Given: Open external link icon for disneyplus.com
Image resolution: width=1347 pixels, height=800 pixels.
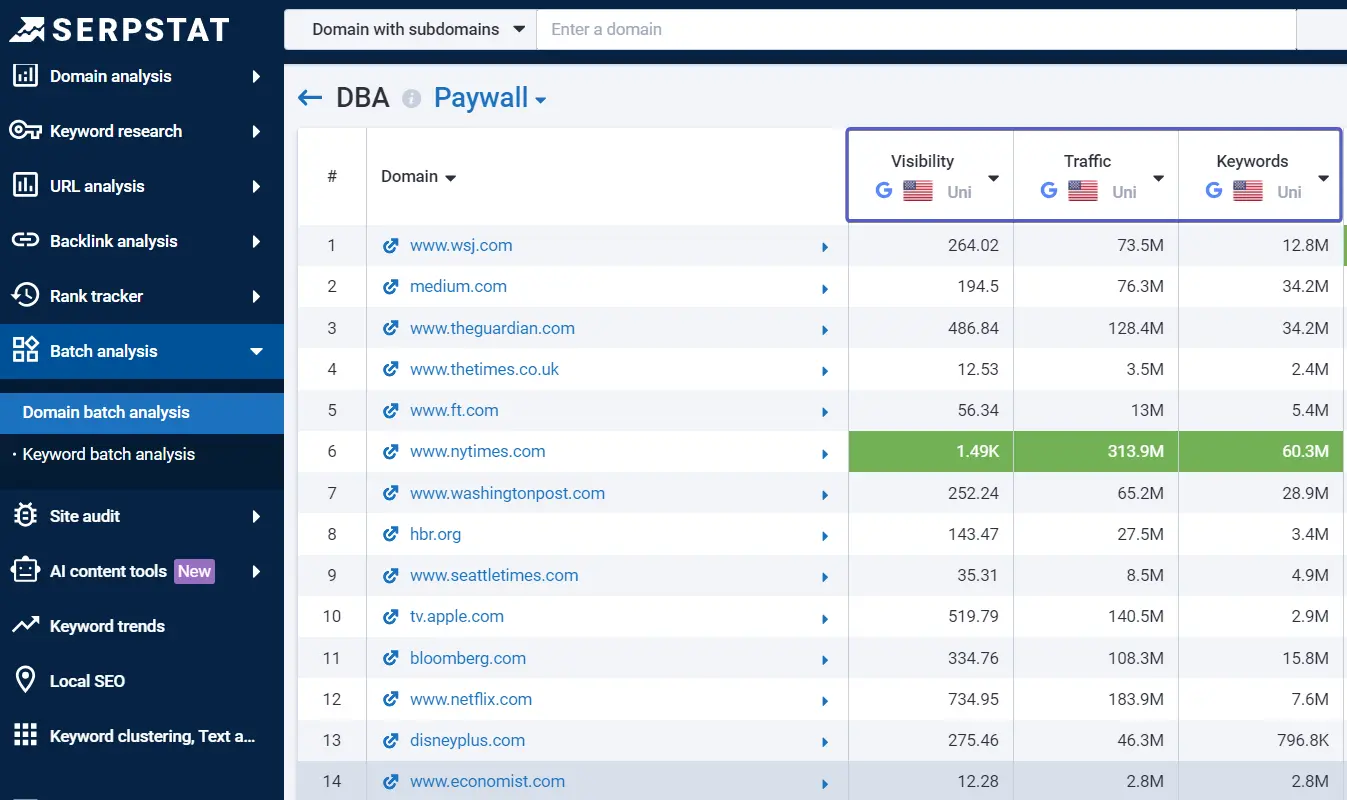Looking at the screenshot, I should coord(391,741).
